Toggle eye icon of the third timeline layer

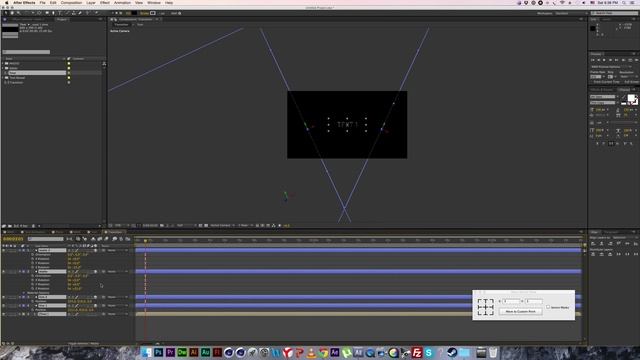(4, 297)
